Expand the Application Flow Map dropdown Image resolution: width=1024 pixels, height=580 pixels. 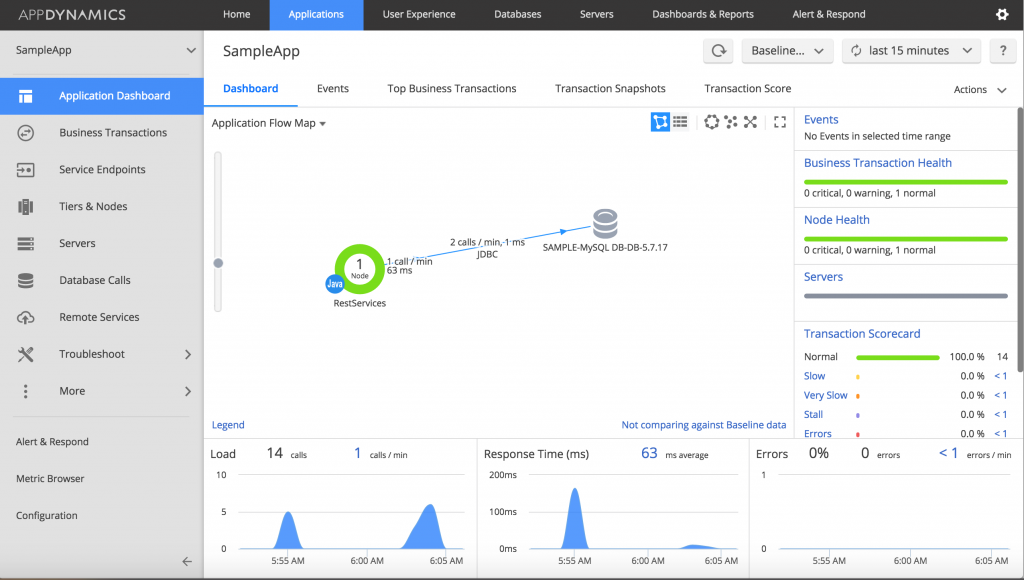pyautogui.click(x=269, y=124)
